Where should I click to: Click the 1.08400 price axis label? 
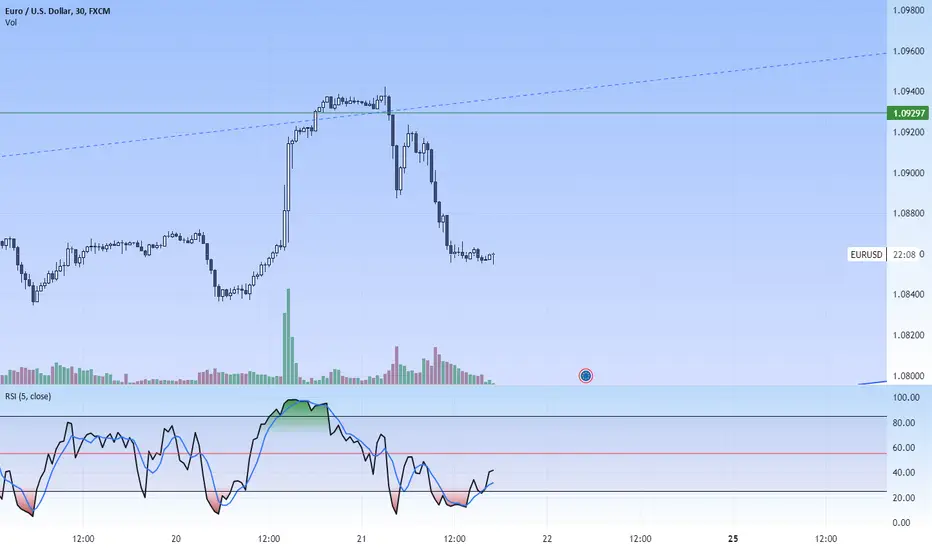pyautogui.click(x=908, y=294)
